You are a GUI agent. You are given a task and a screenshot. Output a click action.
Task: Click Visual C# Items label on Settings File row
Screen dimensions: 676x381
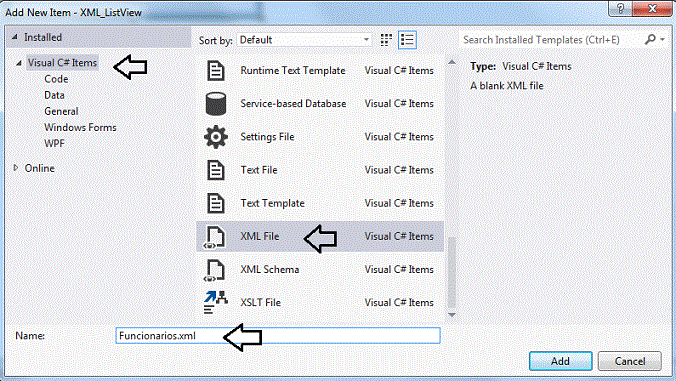tap(399, 137)
